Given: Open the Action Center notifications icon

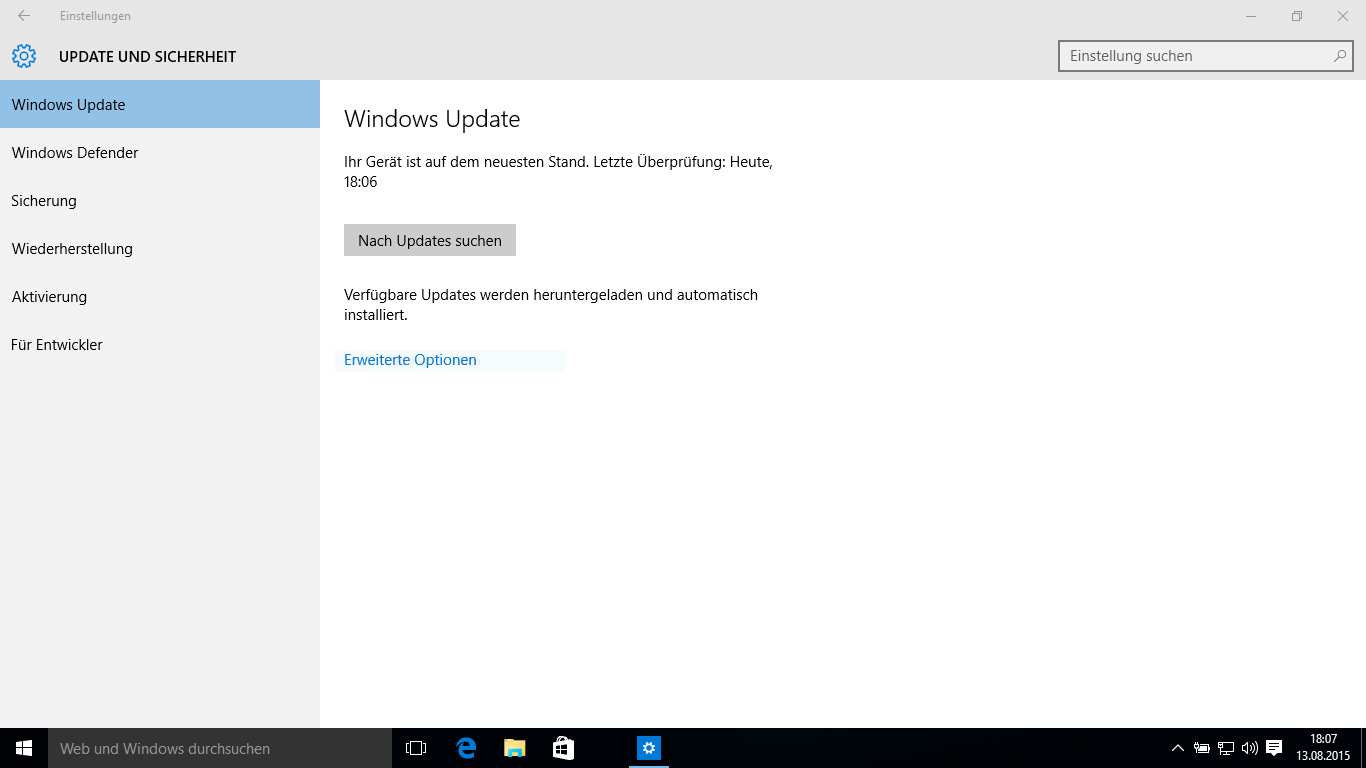Looking at the screenshot, I should coord(1274,748).
